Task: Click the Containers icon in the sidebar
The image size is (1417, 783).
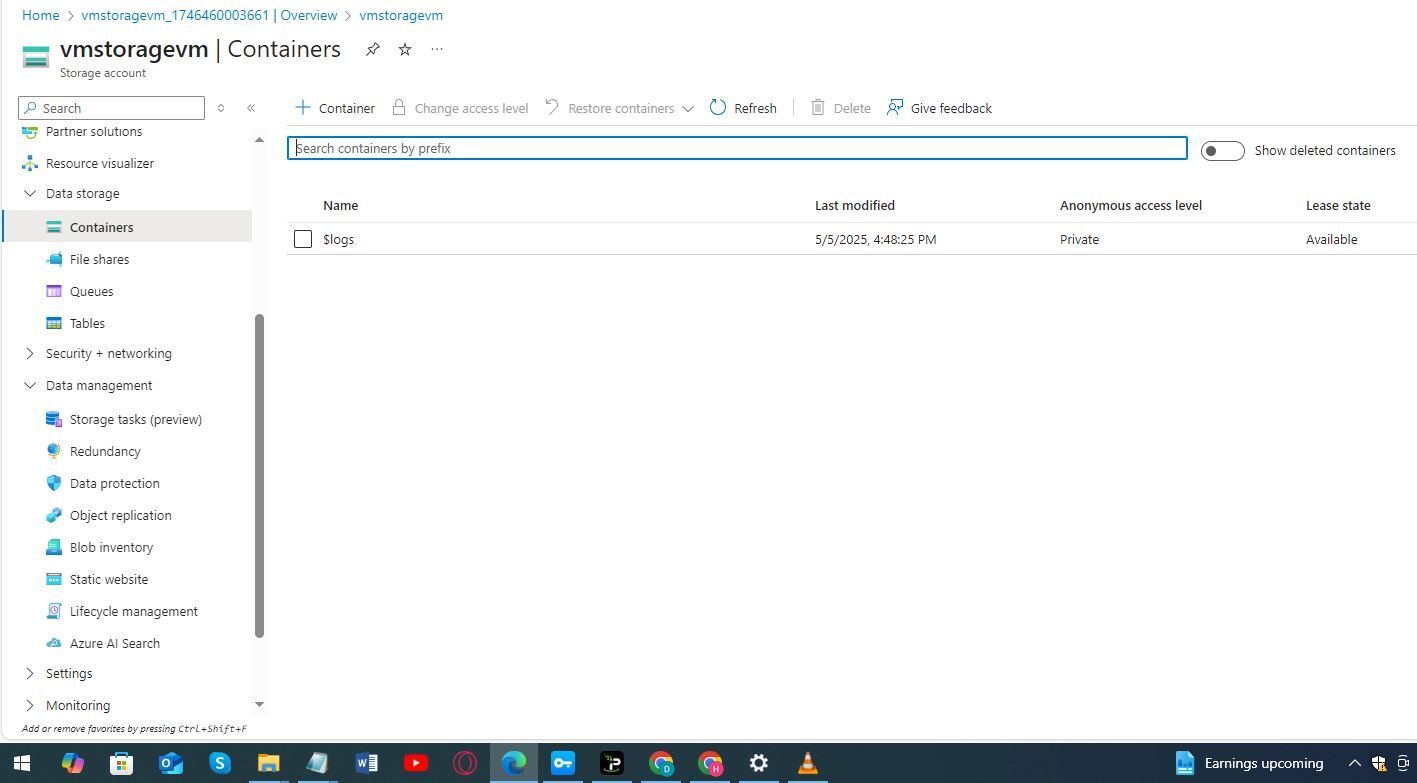Action: pos(54,227)
